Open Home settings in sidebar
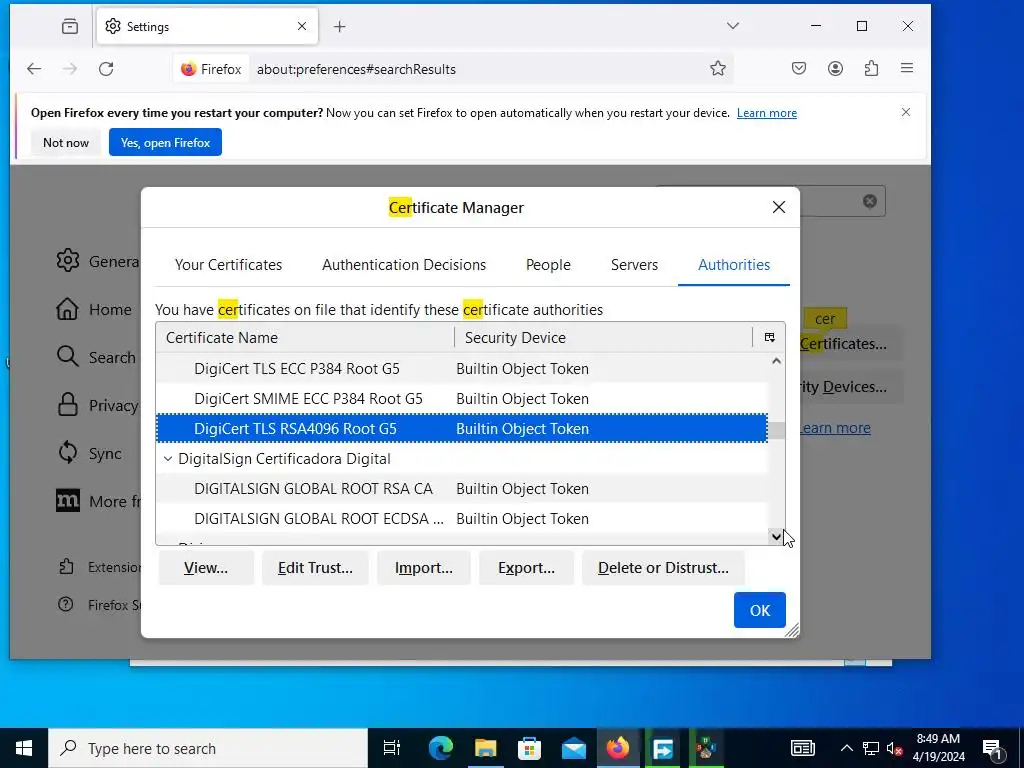The height and width of the screenshot is (768, 1024). [x=67, y=309]
